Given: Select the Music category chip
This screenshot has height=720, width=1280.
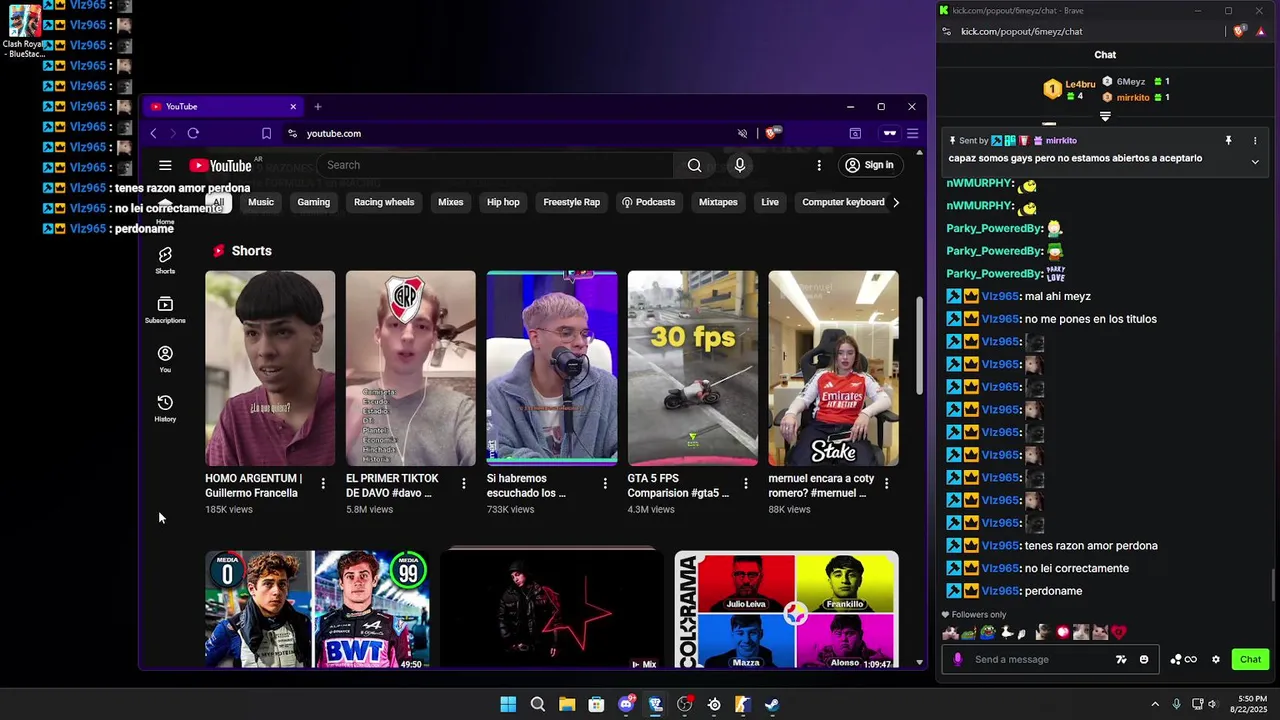Looking at the screenshot, I should pyautogui.click(x=261, y=202).
